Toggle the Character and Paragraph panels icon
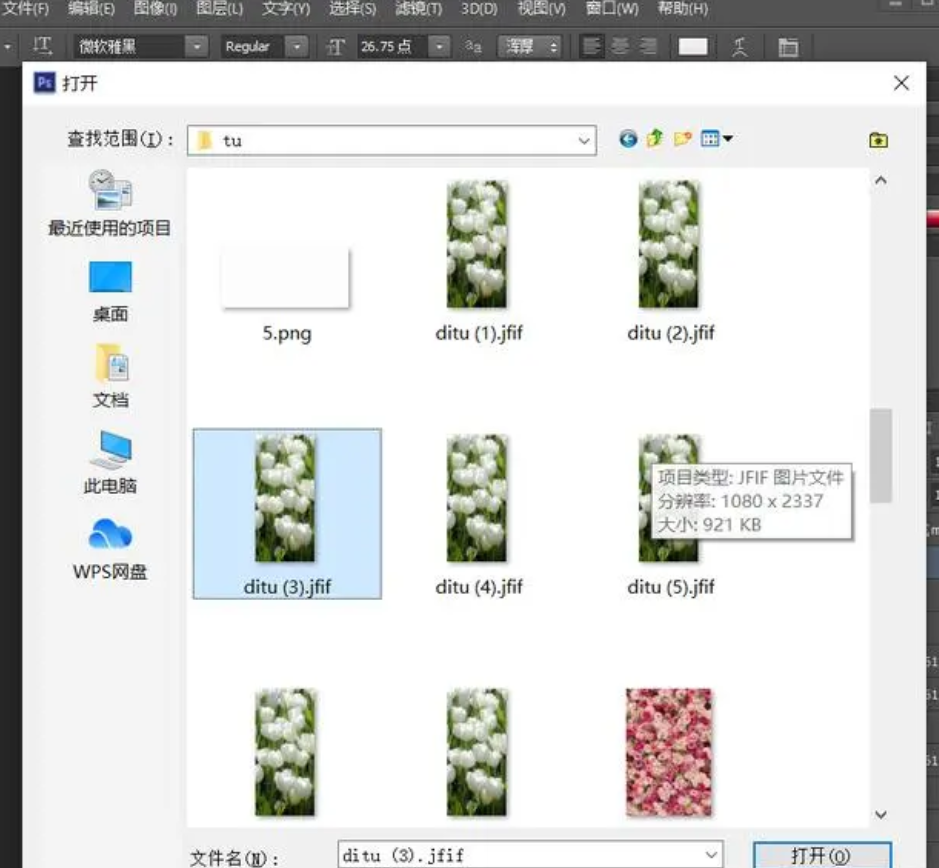 (789, 46)
